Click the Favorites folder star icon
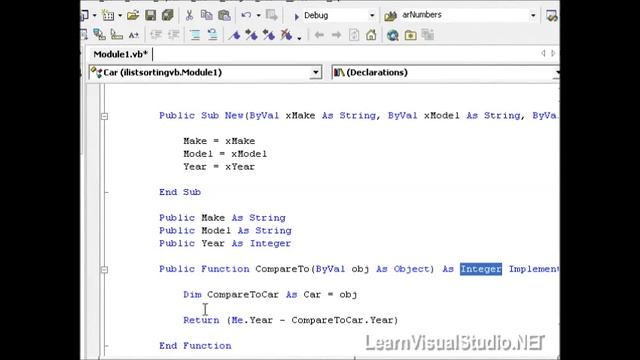The width and height of the screenshot is (640, 360). [x=410, y=36]
